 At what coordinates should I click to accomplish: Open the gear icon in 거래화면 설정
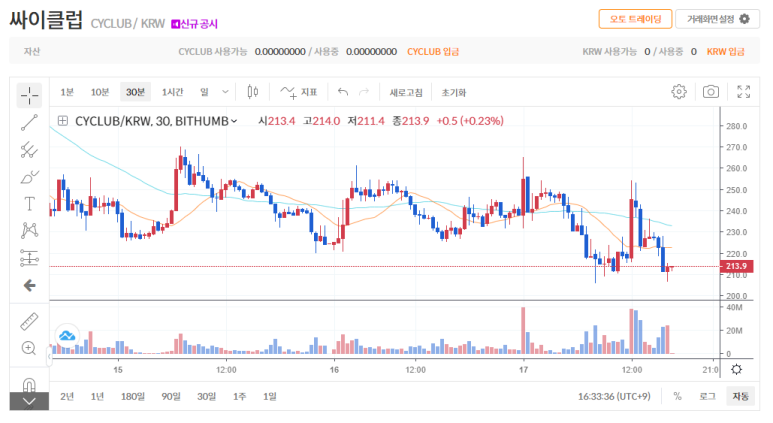pyautogui.click(x=744, y=19)
